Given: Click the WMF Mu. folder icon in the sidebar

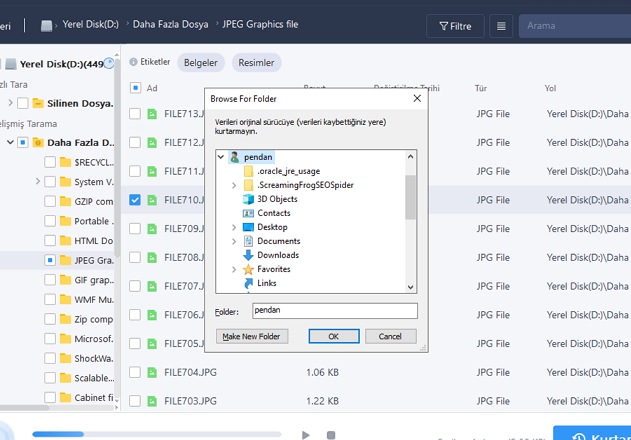Looking at the screenshot, I should coord(65,299).
